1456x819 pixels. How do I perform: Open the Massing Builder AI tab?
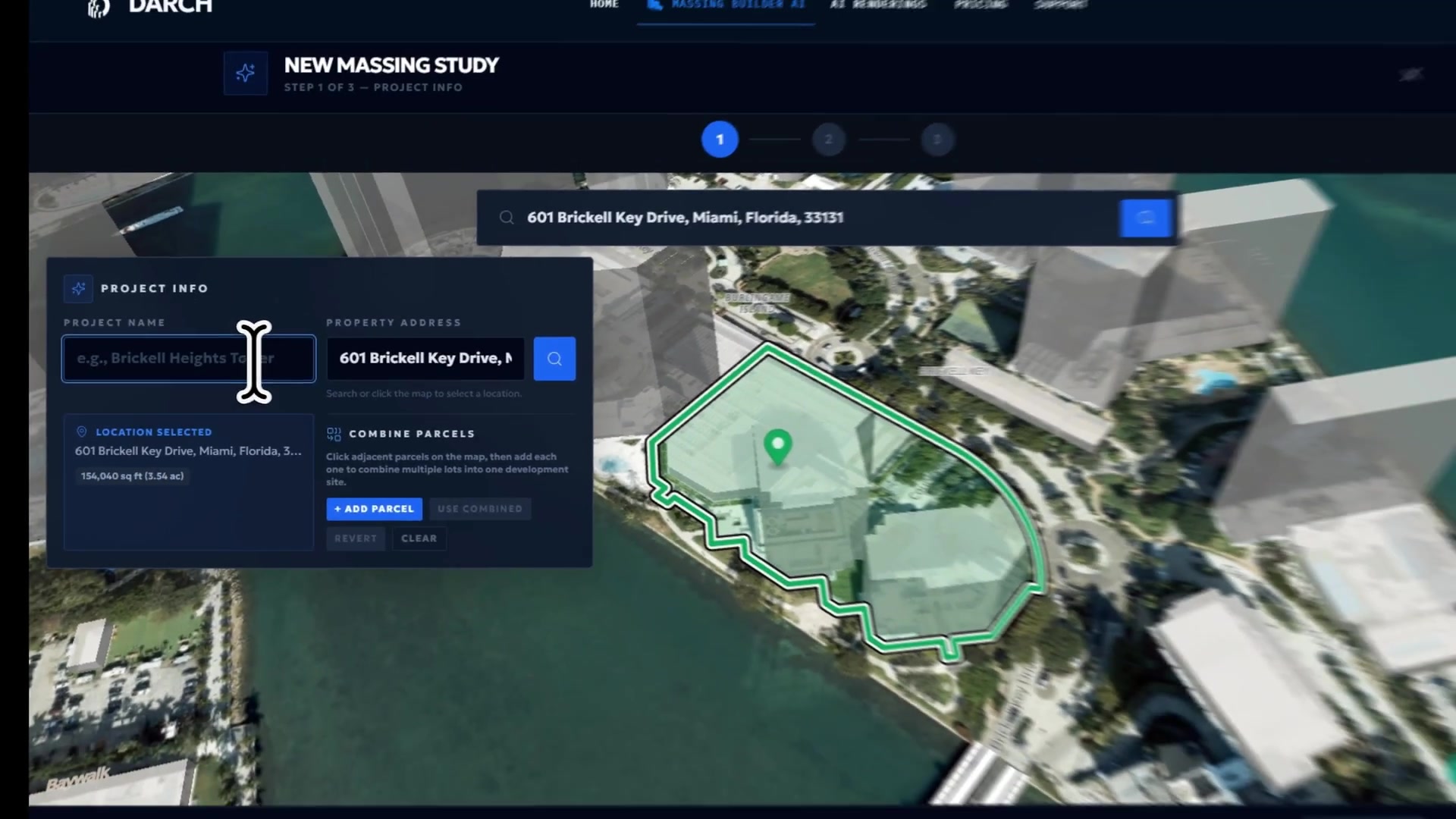[726, 6]
